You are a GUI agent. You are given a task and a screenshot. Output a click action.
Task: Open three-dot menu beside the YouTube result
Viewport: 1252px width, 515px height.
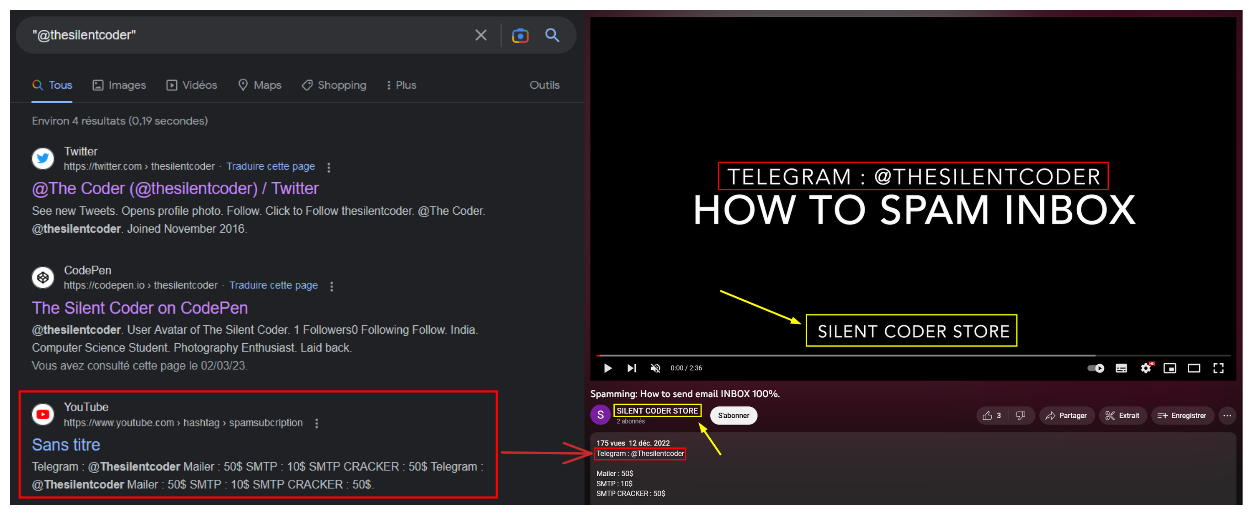317,423
